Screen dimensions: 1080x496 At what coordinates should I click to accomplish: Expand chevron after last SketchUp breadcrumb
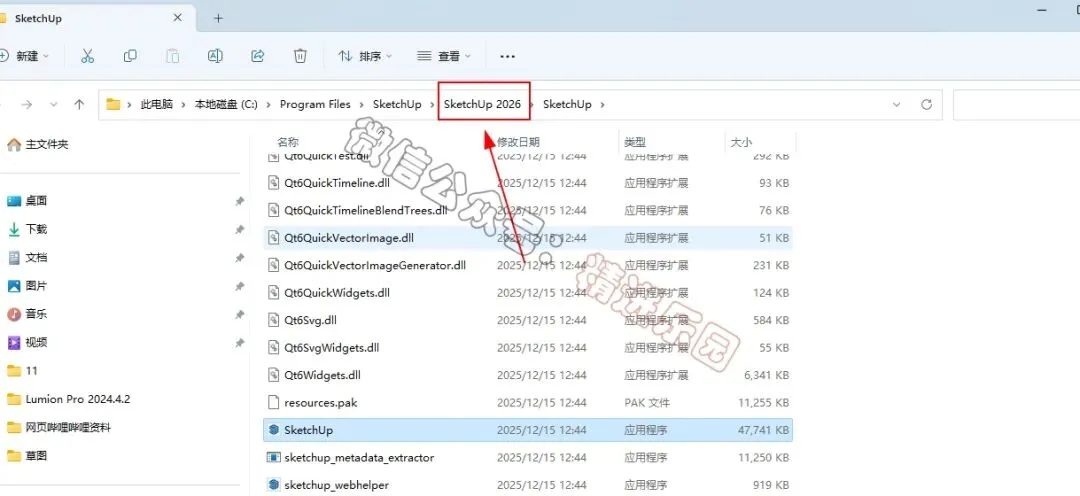pos(603,105)
